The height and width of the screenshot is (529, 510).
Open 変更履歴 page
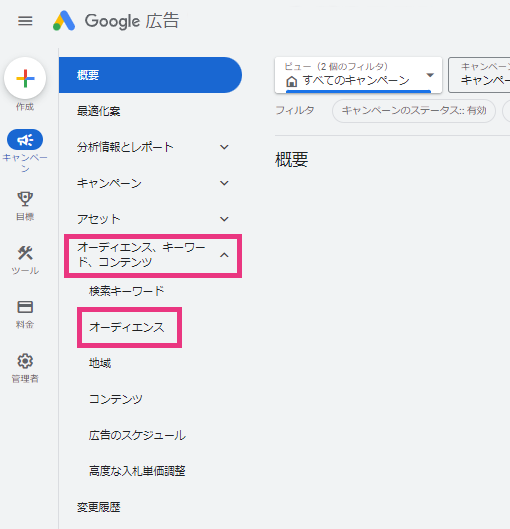(x=98, y=507)
